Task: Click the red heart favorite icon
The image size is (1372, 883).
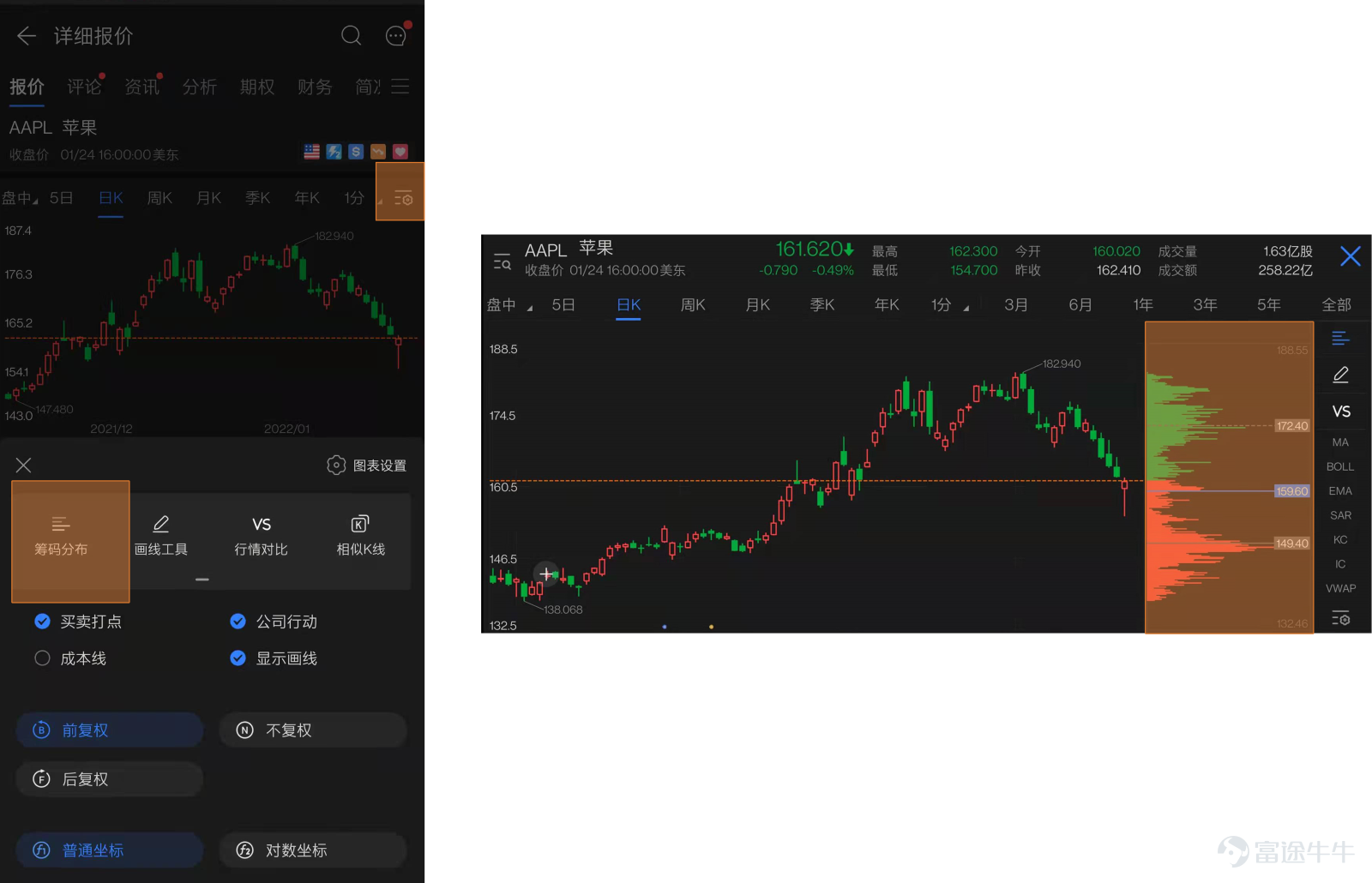Action: pos(400,152)
